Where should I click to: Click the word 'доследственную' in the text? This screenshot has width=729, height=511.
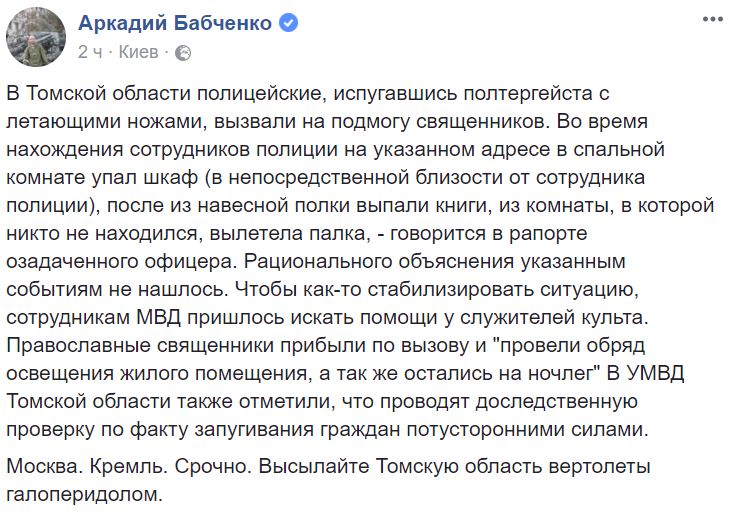coord(557,402)
